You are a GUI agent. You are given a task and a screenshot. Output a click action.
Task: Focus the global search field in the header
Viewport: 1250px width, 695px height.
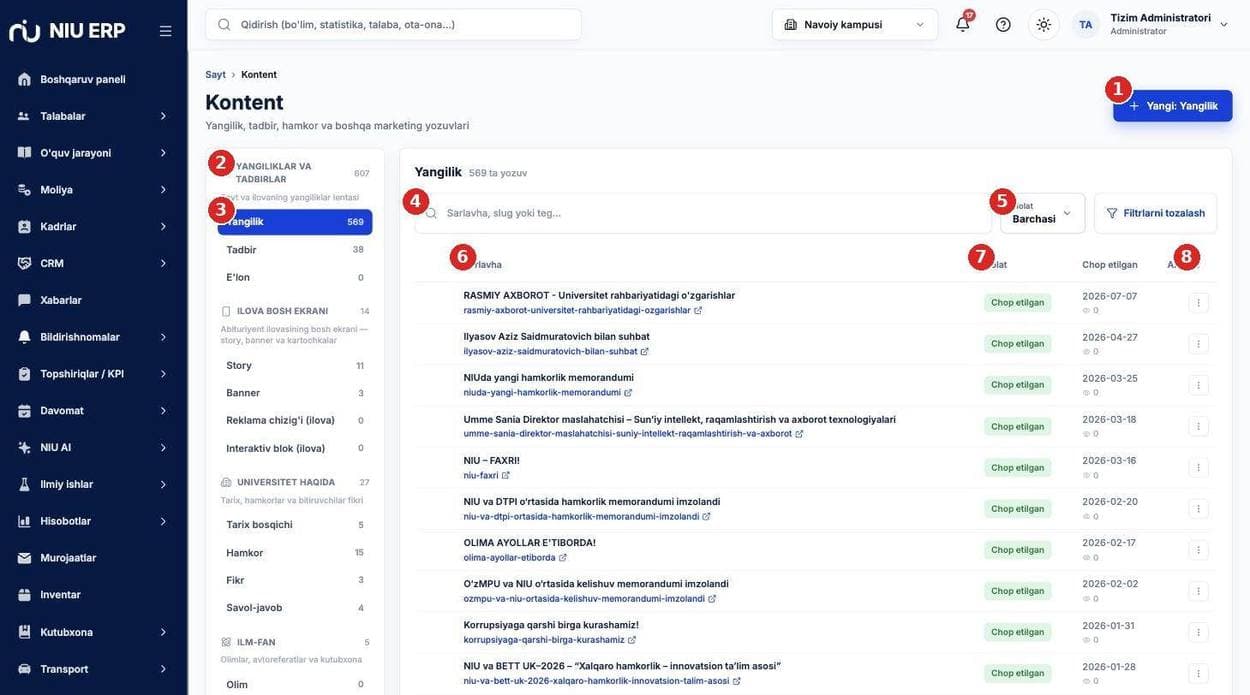point(393,25)
